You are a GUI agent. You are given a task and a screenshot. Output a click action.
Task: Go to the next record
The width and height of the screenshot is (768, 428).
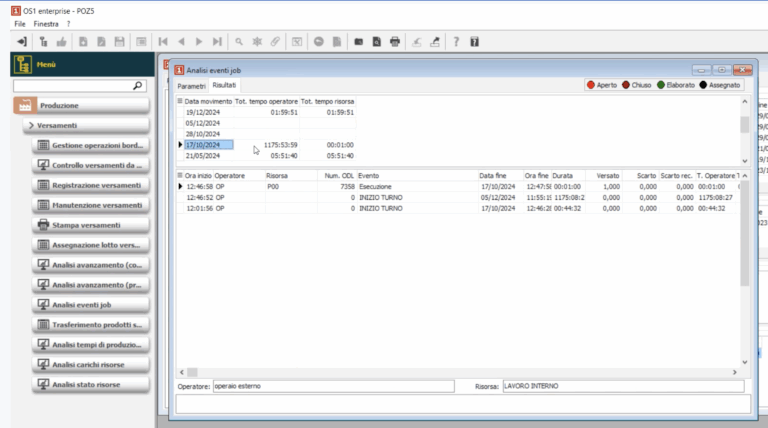coord(199,42)
